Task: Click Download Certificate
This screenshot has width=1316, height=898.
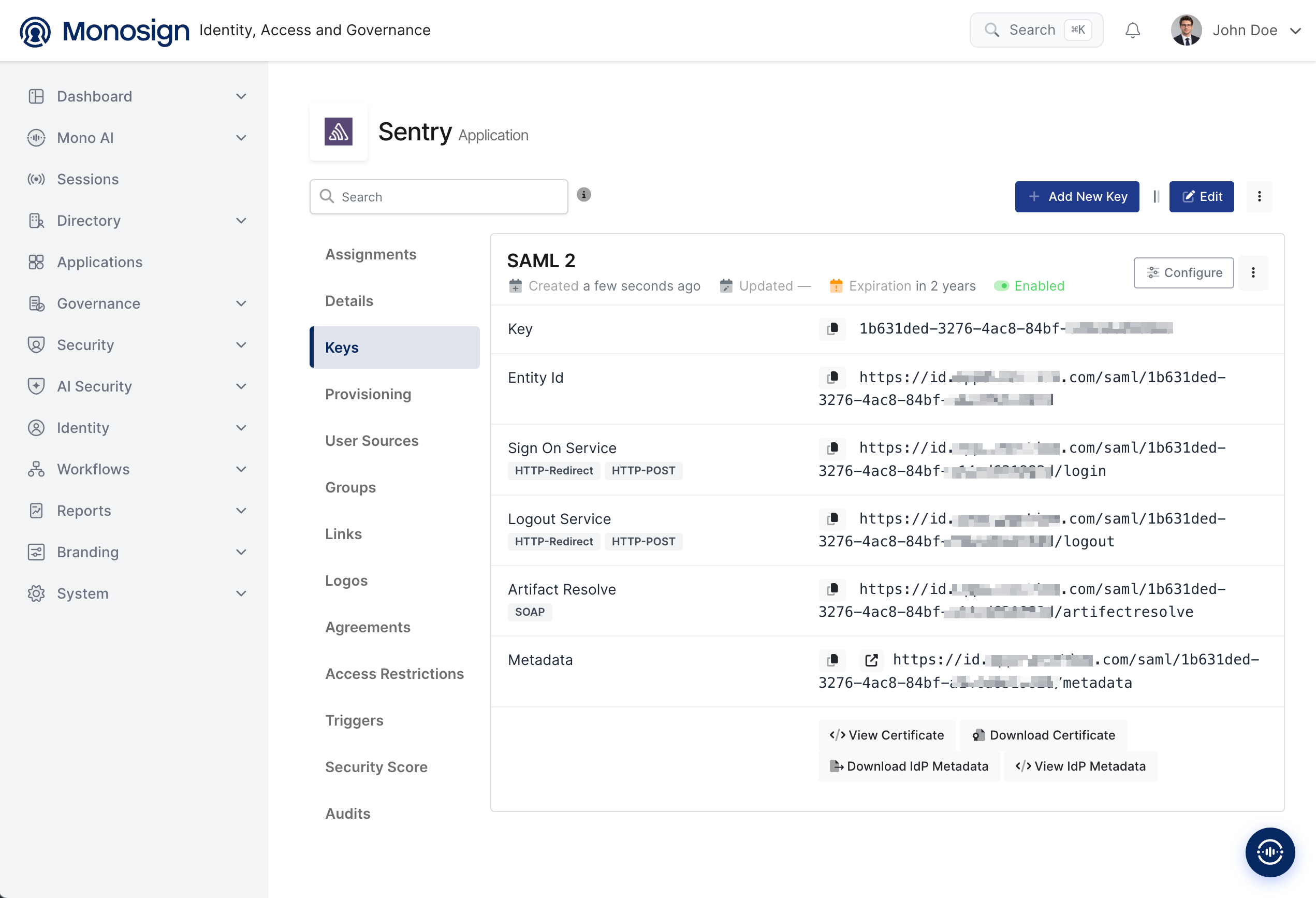Action: click(1043, 735)
